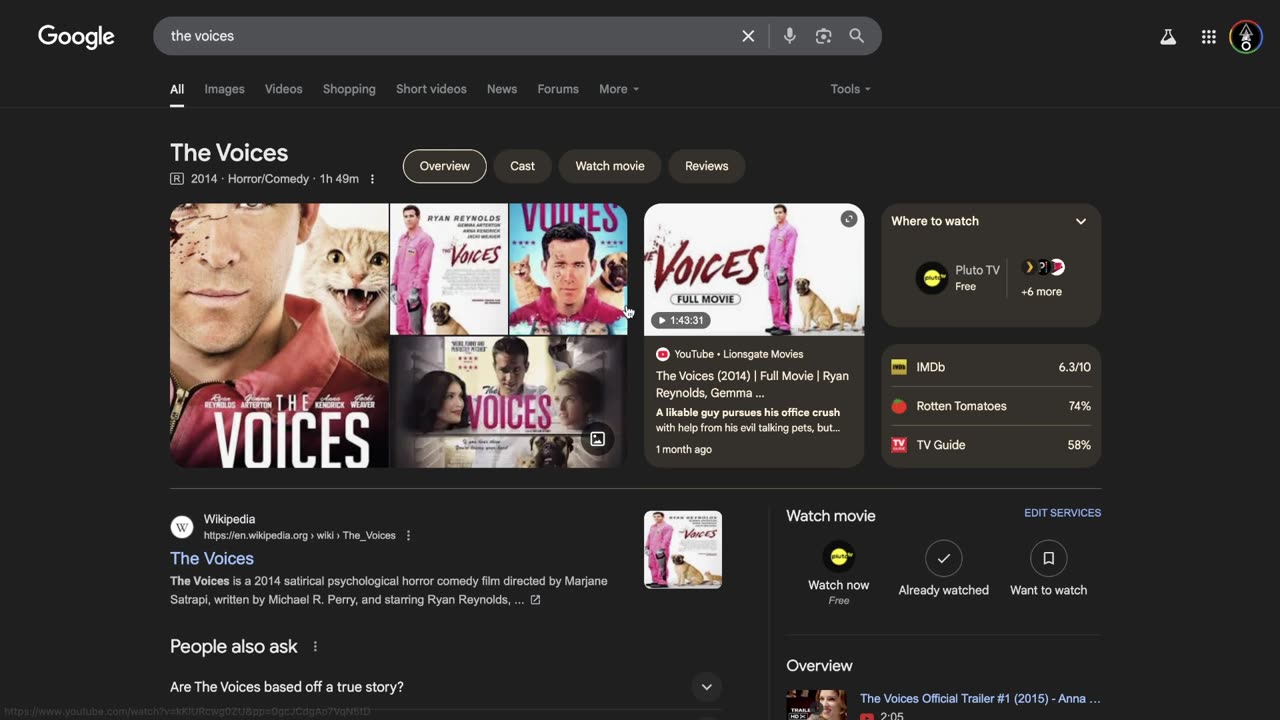The image size is (1280, 720).
Task: Open Search Labs flask icon
Action: (x=1168, y=37)
